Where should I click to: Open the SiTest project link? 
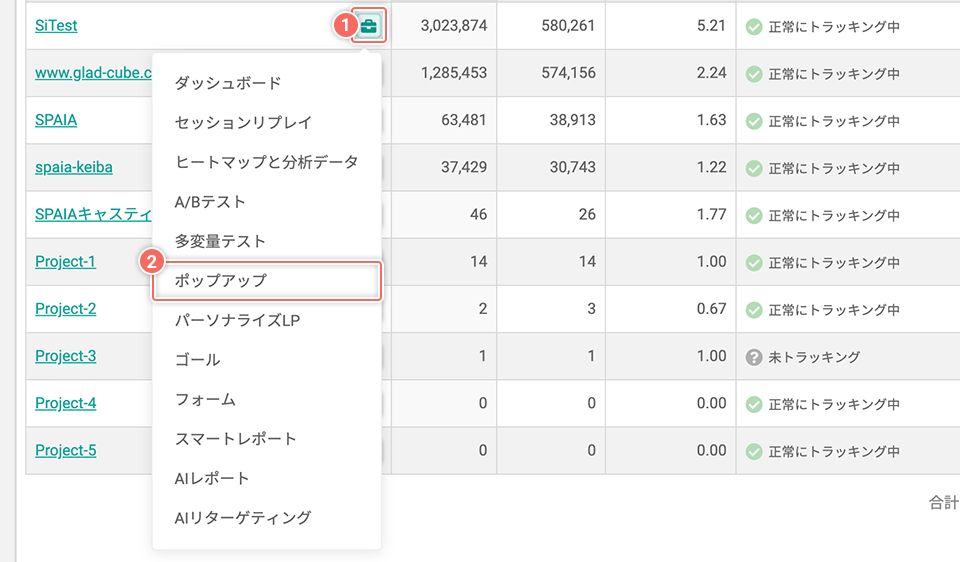click(x=56, y=26)
